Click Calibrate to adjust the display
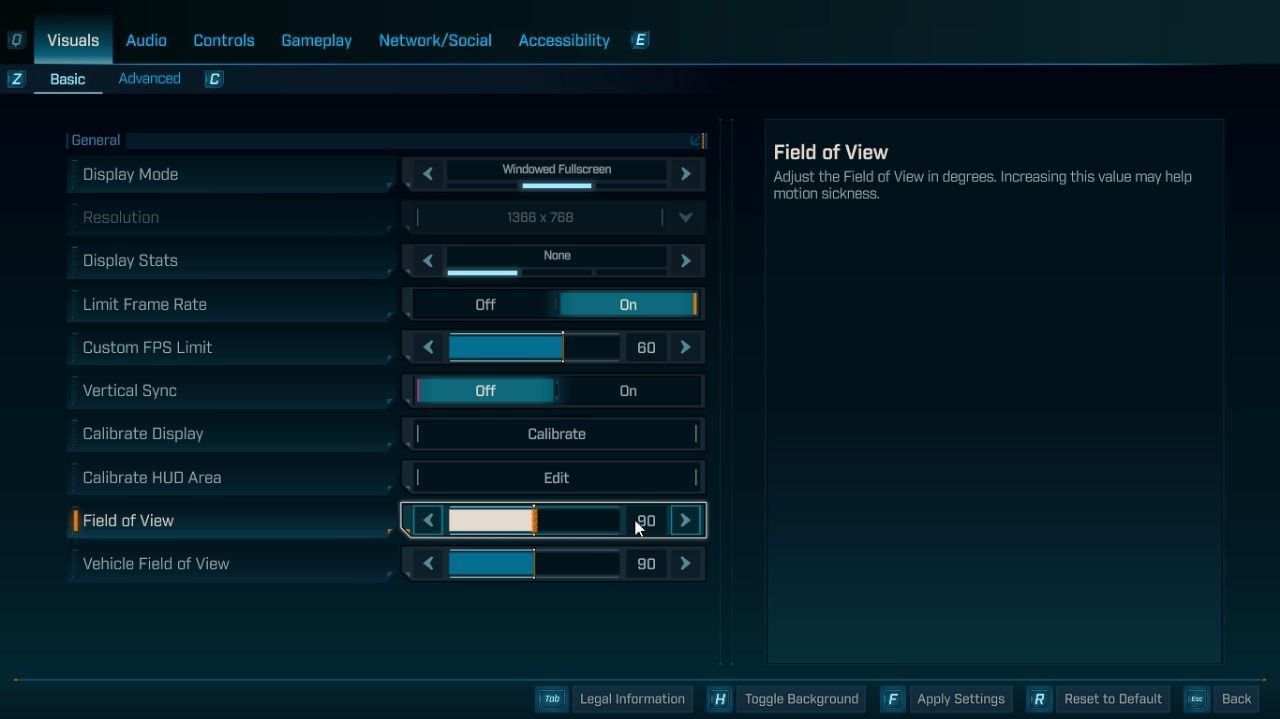 pyautogui.click(x=556, y=433)
